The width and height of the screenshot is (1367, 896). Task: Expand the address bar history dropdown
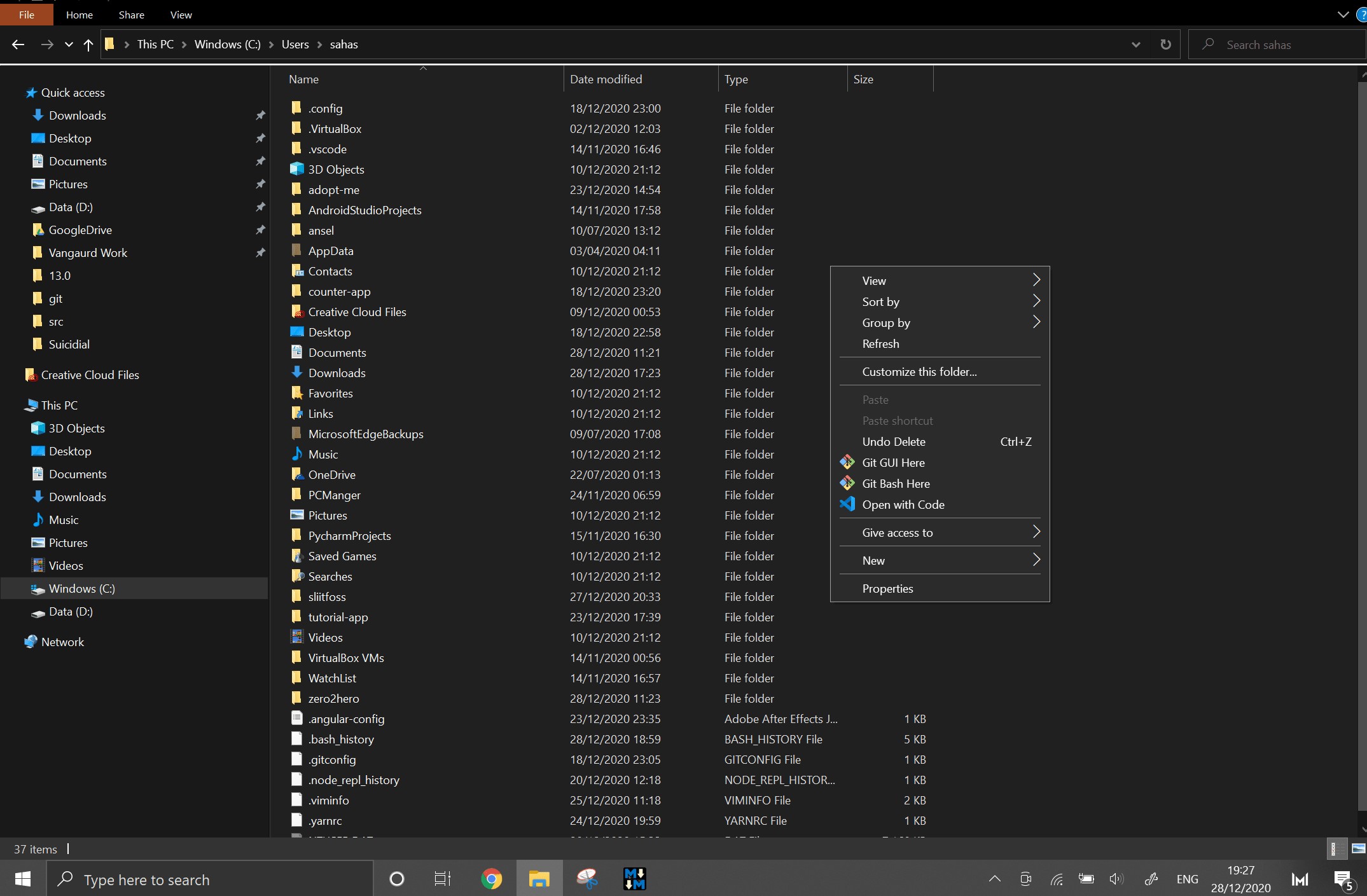click(x=1135, y=45)
